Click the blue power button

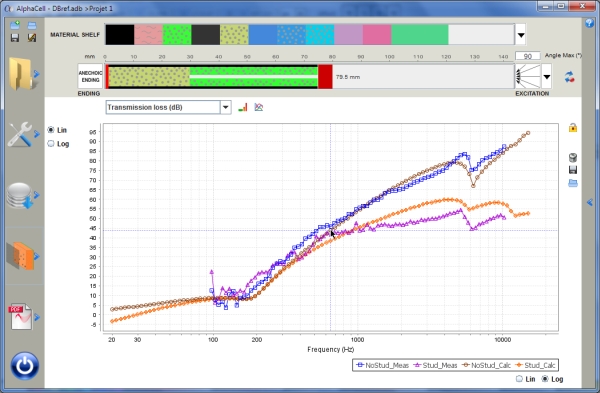(x=25, y=366)
